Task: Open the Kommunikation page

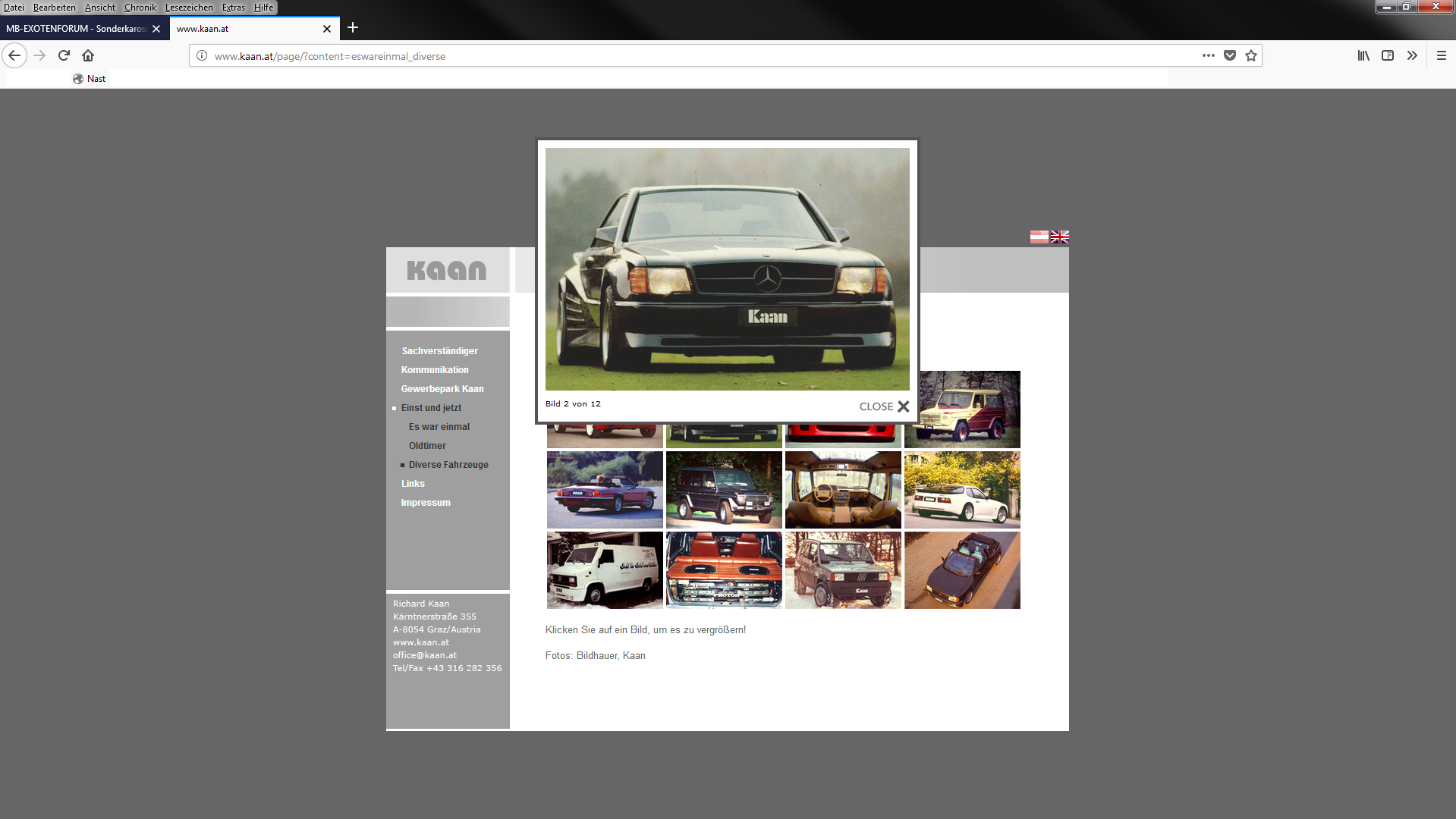Action: coord(435,370)
